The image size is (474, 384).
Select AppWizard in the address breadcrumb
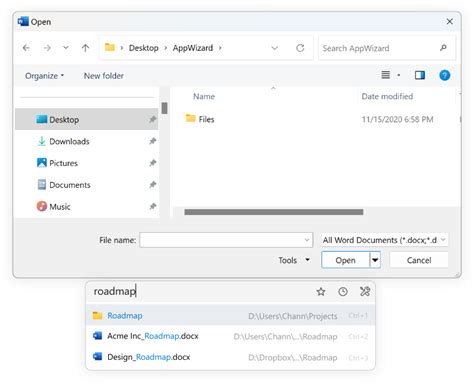193,48
